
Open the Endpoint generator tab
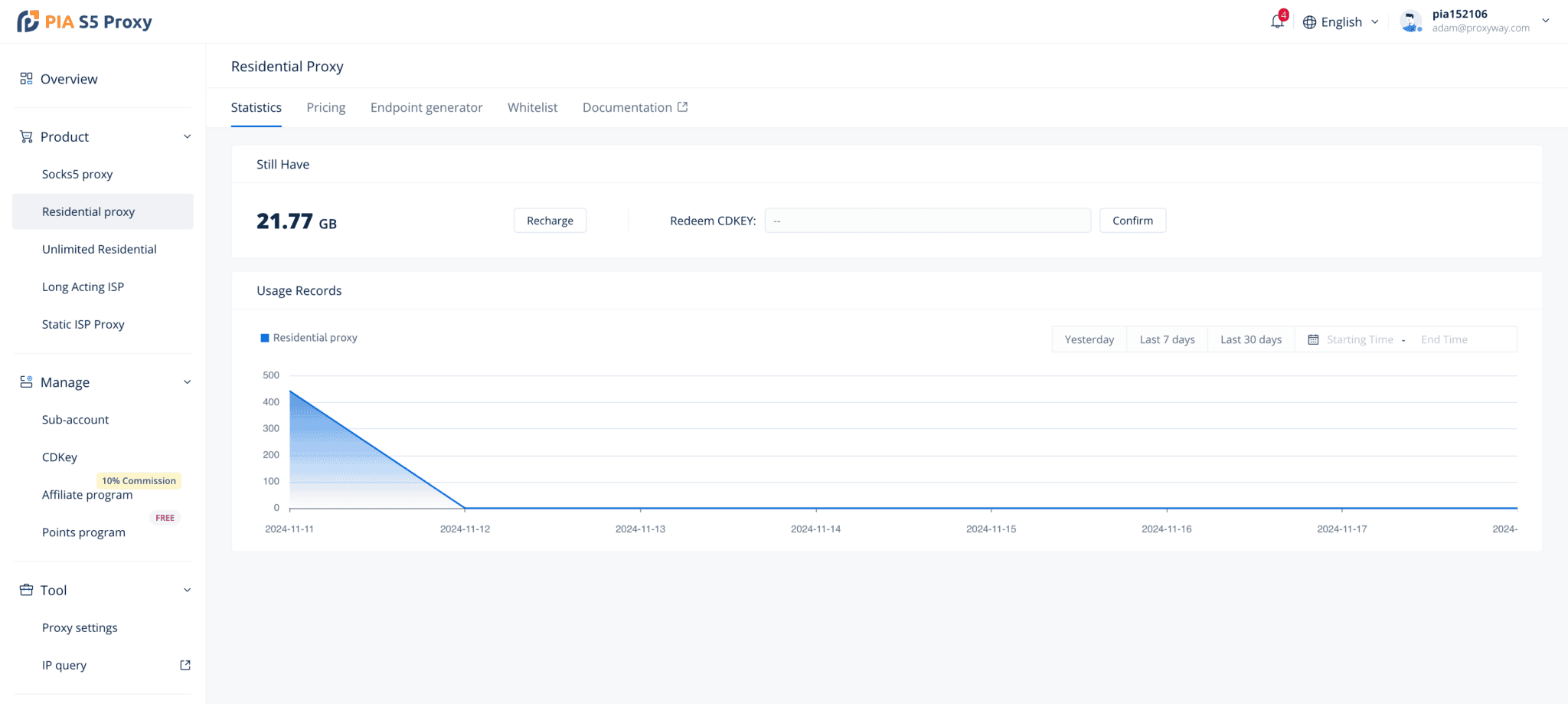click(426, 107)
